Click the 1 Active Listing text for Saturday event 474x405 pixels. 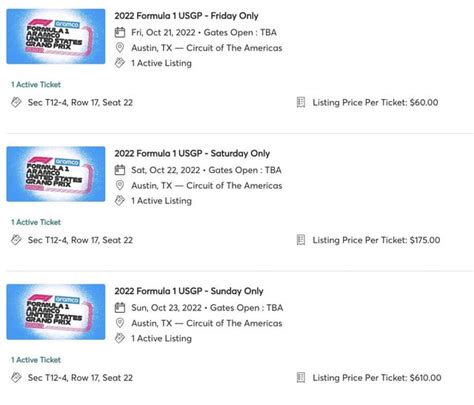click(x=161, y=201)
